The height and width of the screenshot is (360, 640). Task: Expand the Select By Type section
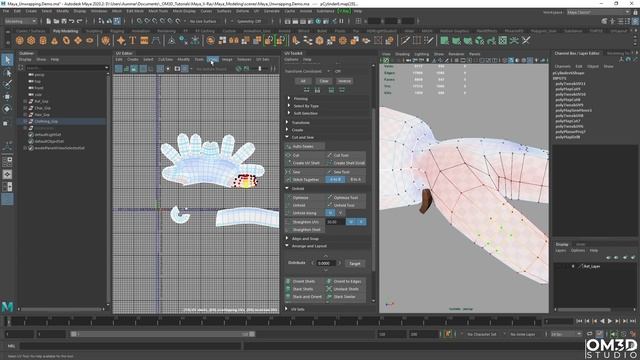pos(289,106)
